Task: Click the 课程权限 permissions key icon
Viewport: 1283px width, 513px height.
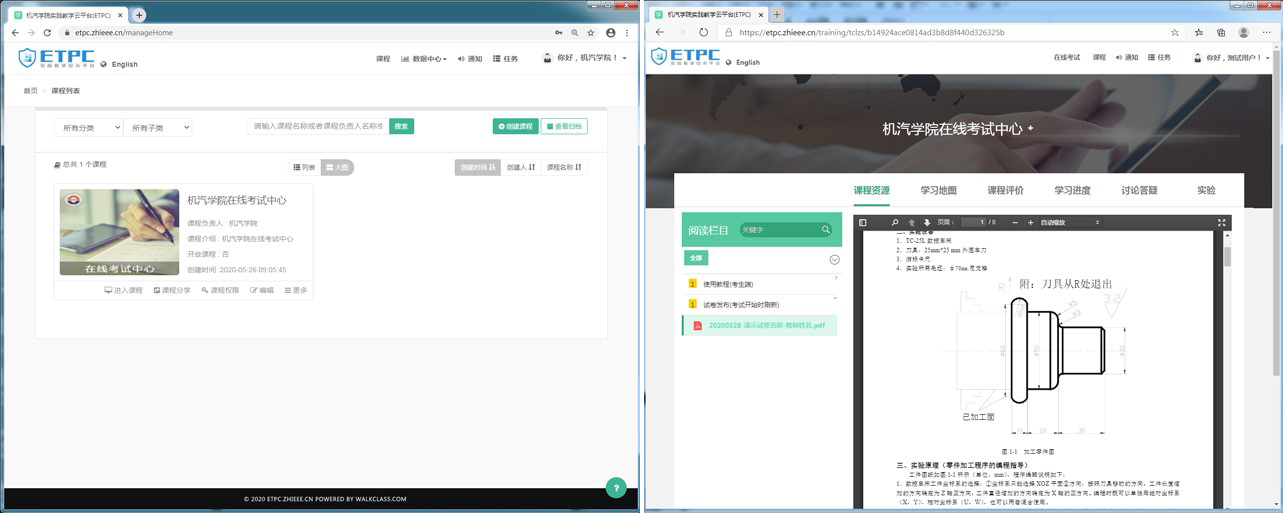Action: coord(220,290)
